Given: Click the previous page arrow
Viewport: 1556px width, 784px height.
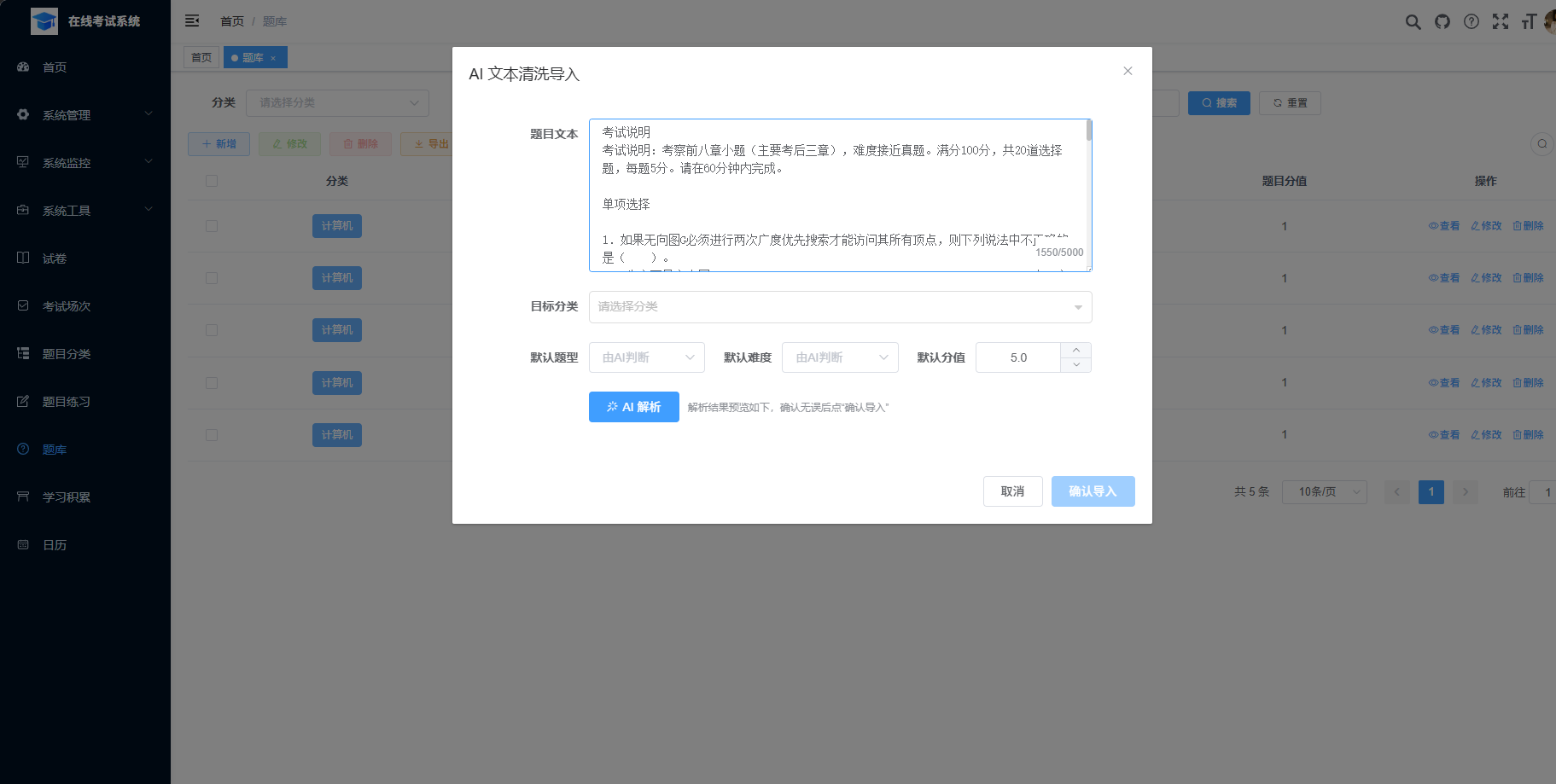Looking at the screenshot, I should [x=1397, y=492].
